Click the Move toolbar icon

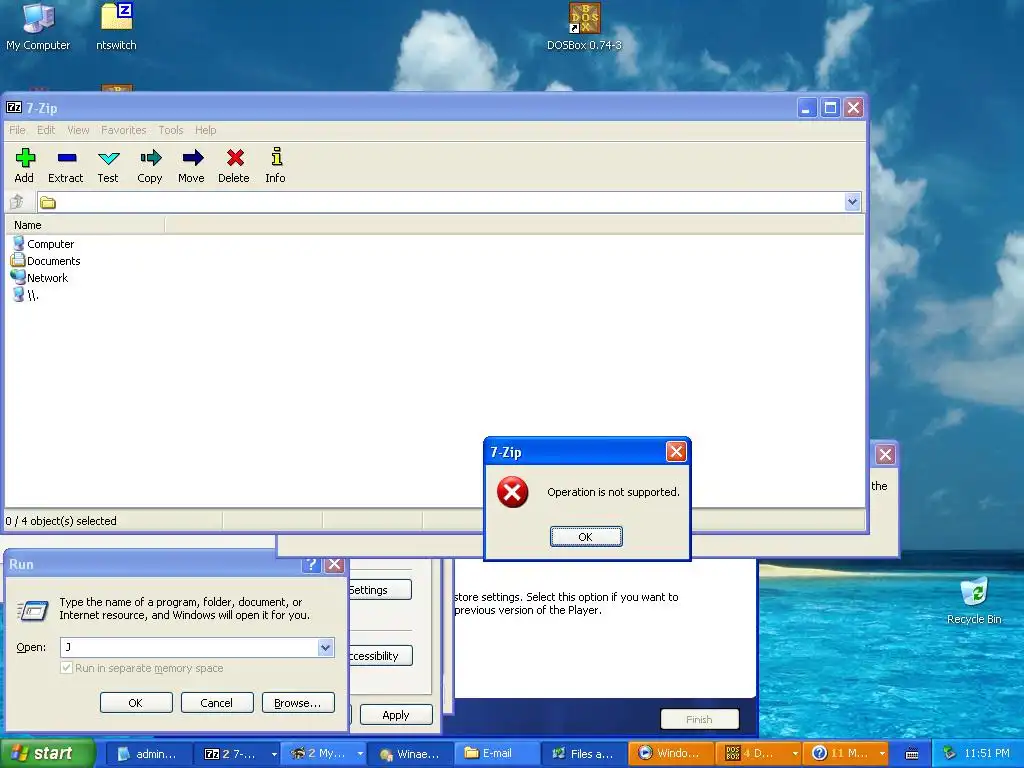point(191,165)
